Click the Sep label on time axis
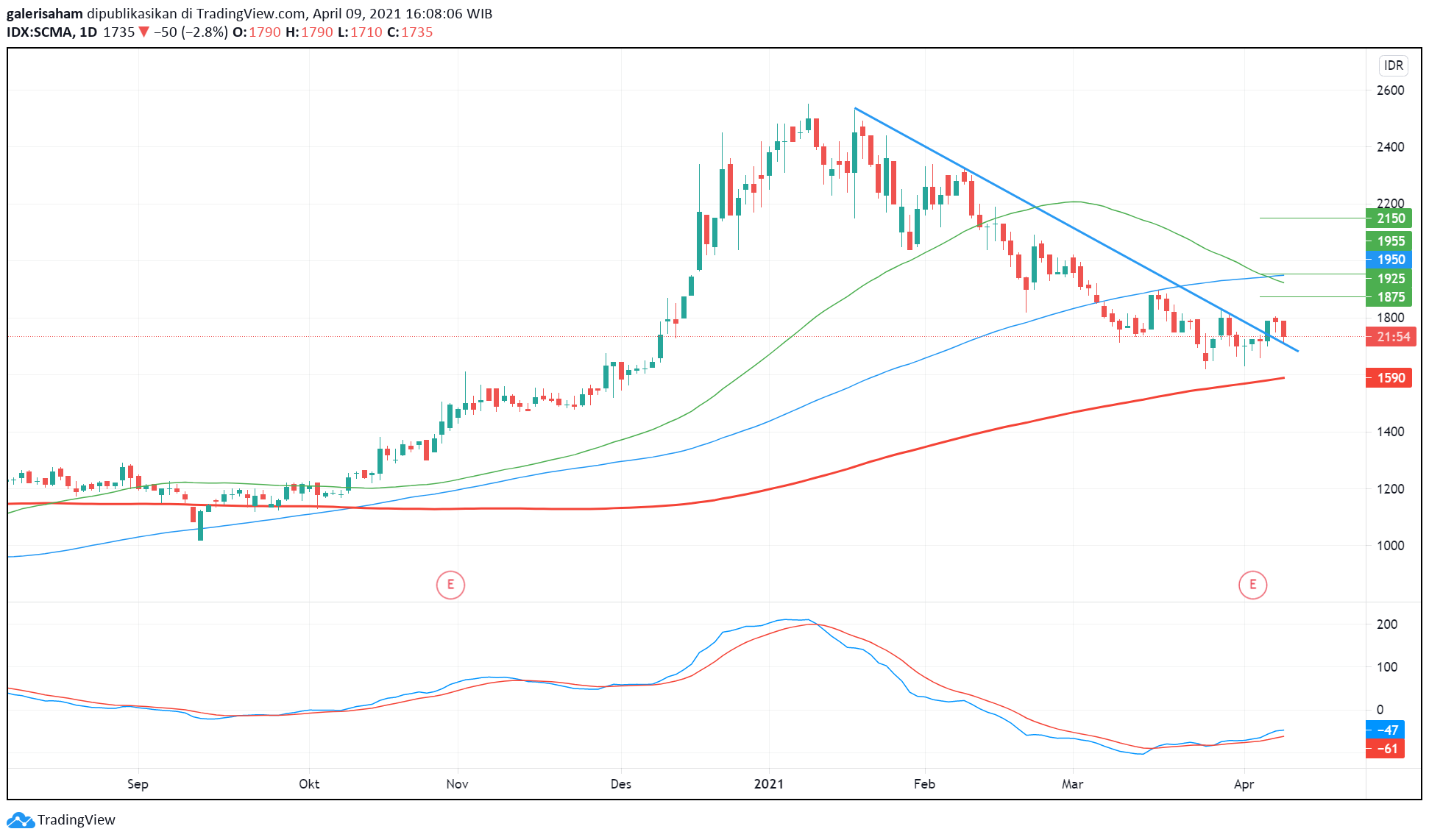Image resolution: width=1429 pixels, height=840 pixels. point(138,784)
